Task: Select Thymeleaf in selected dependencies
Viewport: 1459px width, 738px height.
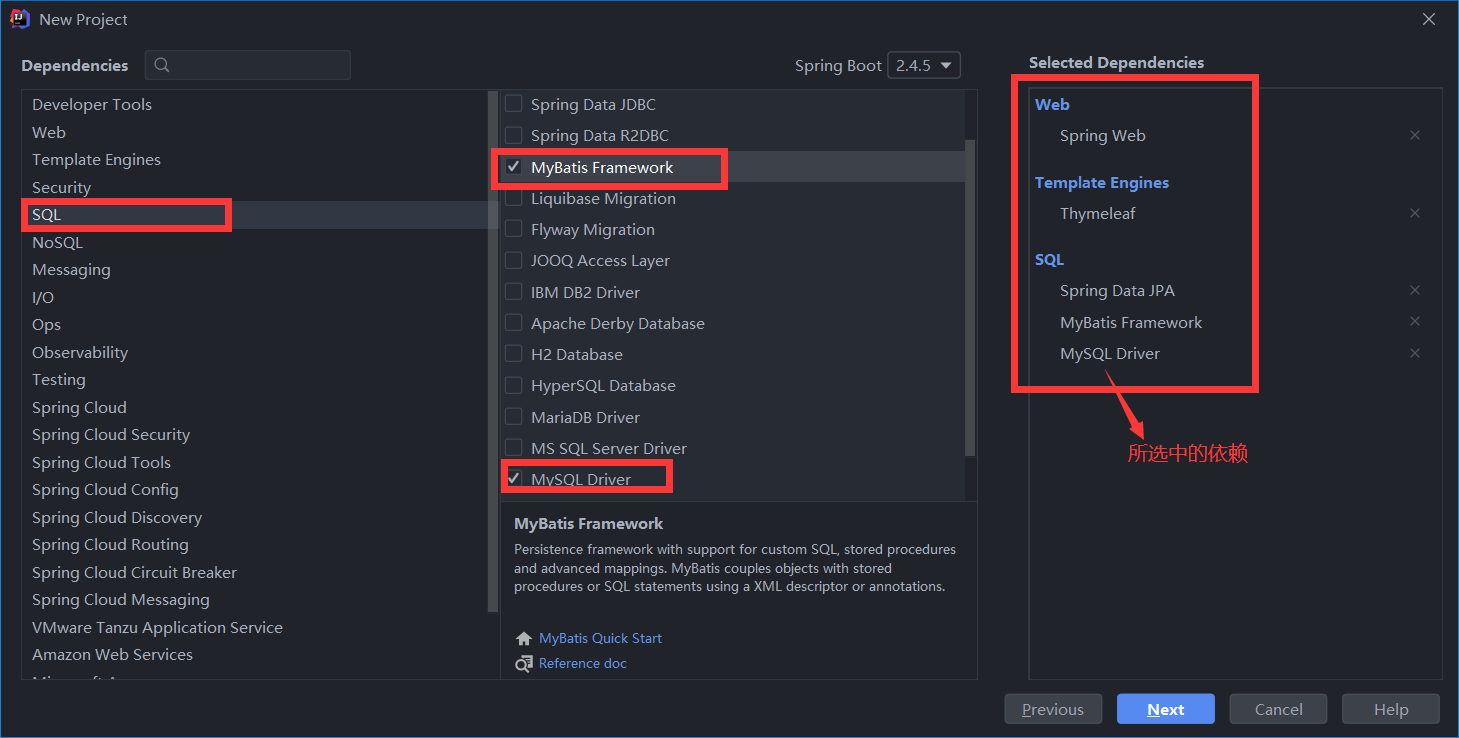Action: (1098, 213)
